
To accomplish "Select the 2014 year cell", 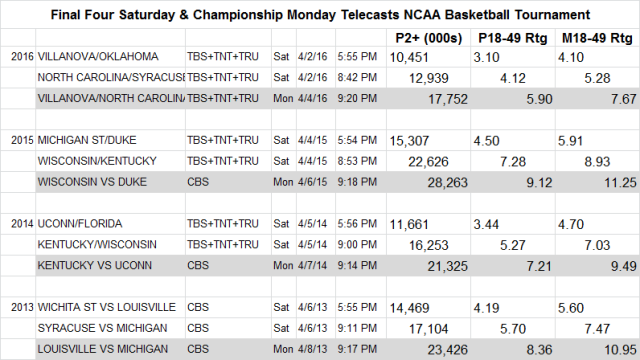I will pos(18,224).
